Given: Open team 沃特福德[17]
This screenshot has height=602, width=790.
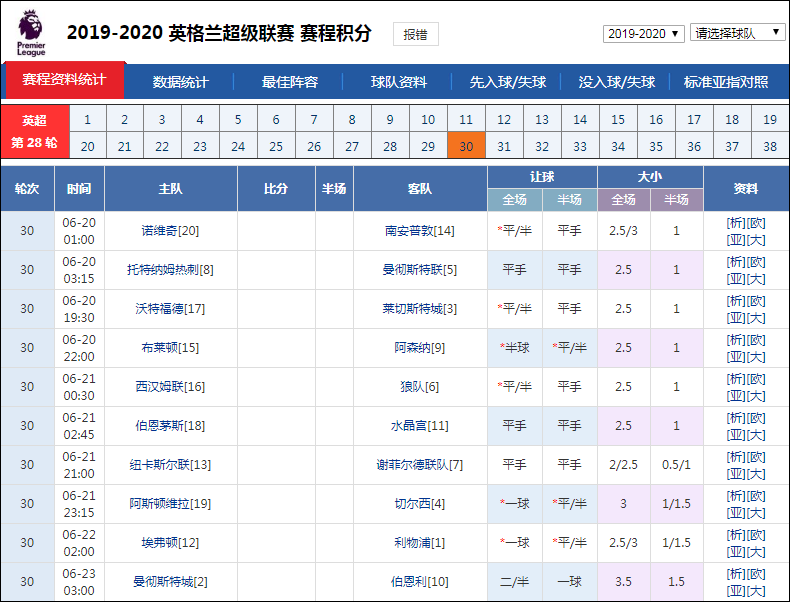Looking at the screenshot, I should (170, 308).
